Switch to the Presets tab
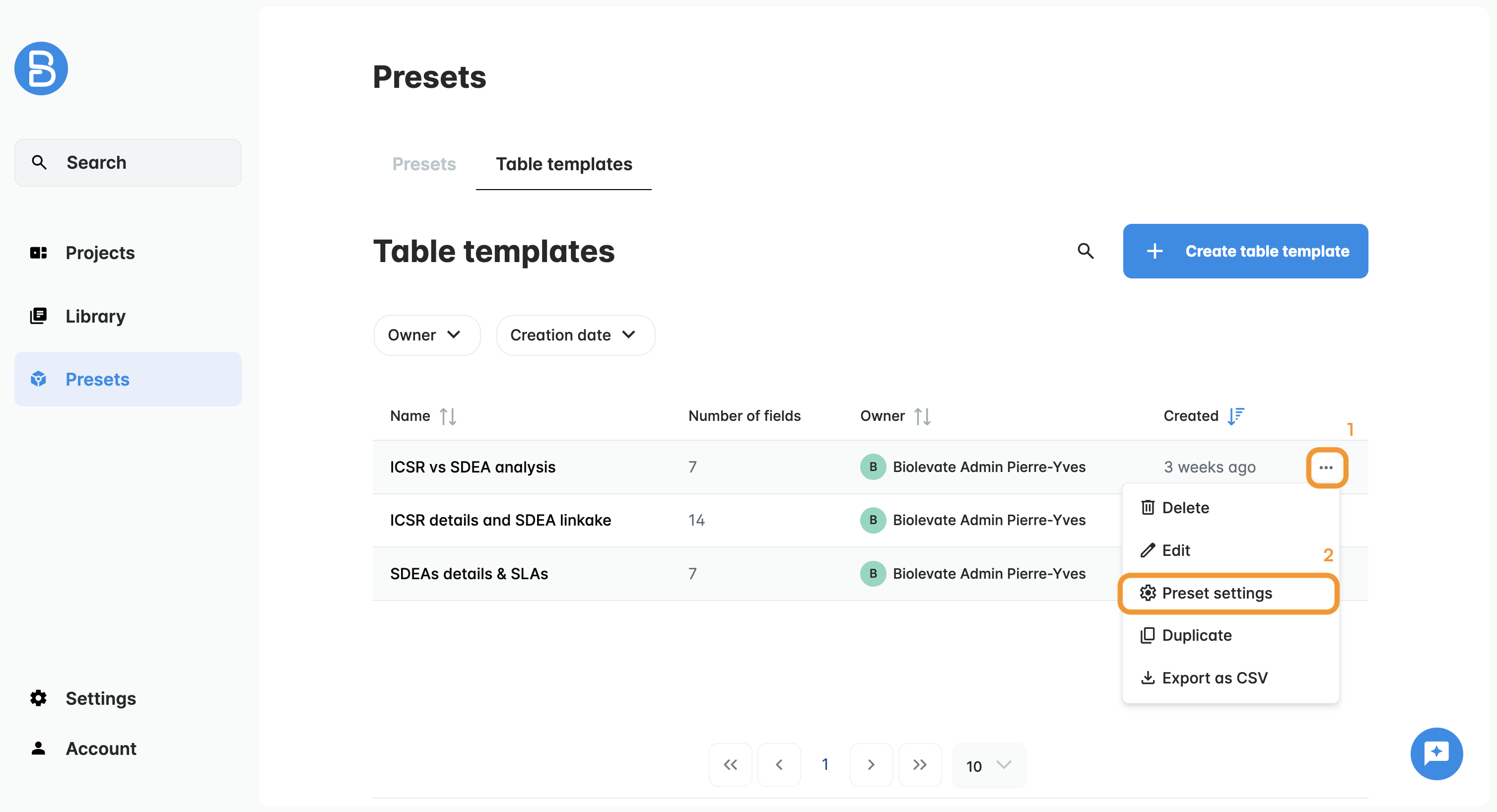Screen dimensions: 1497x812 pyautogui.click(x=424, y=164)
